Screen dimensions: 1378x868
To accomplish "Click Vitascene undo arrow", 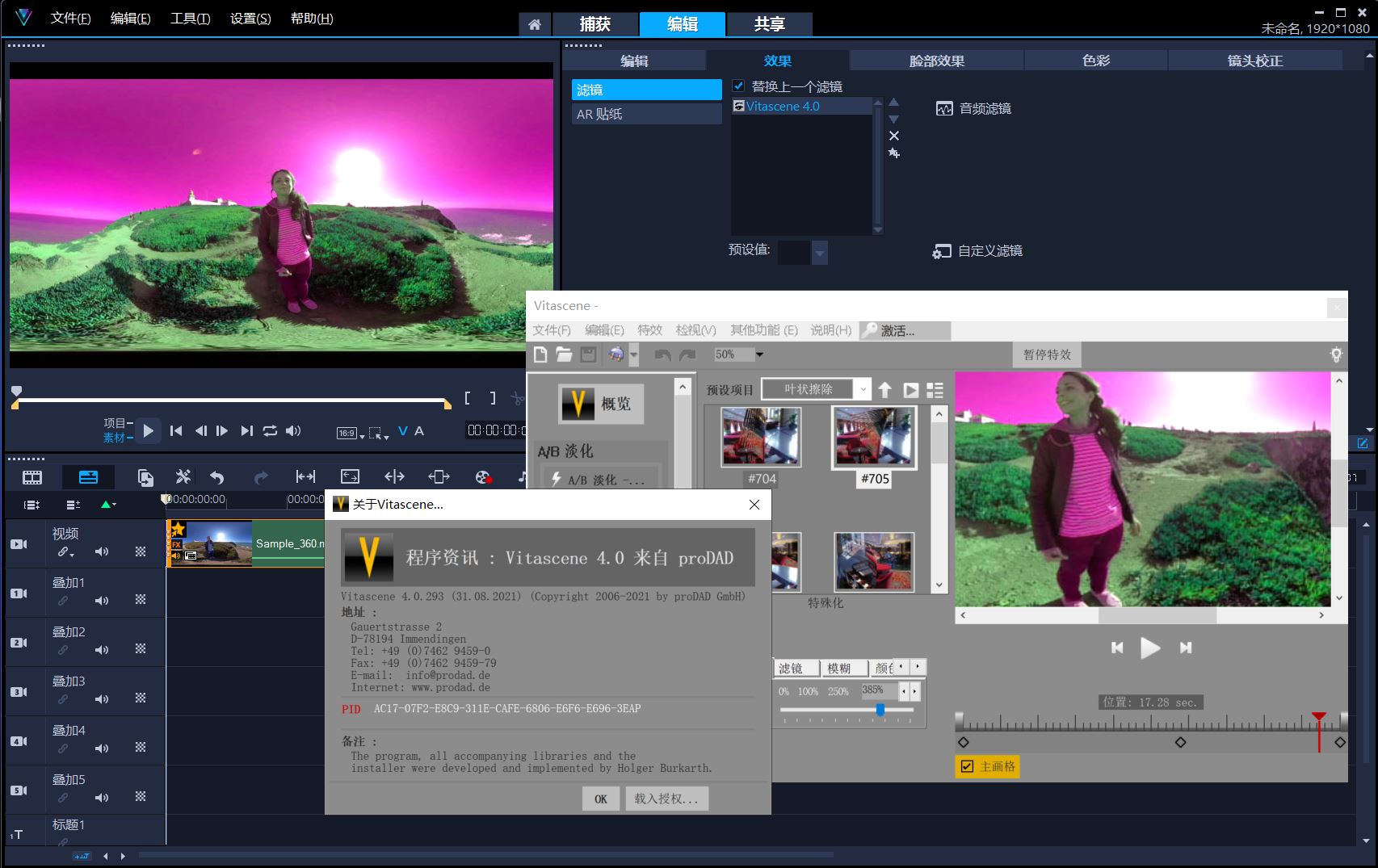I will pos(662,354).
